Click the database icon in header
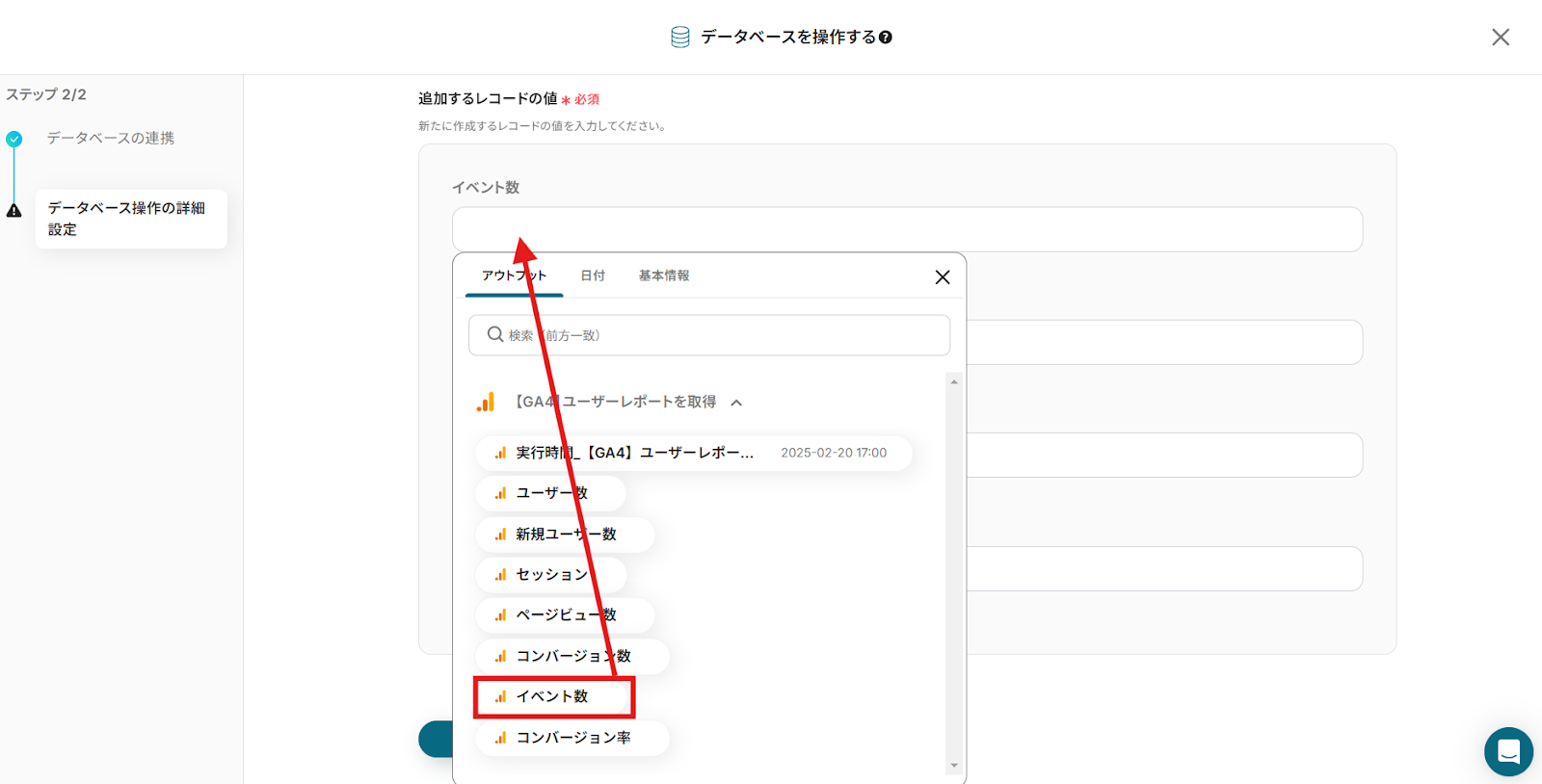Viewport: 1542px width, 784px height. (679, 38)
